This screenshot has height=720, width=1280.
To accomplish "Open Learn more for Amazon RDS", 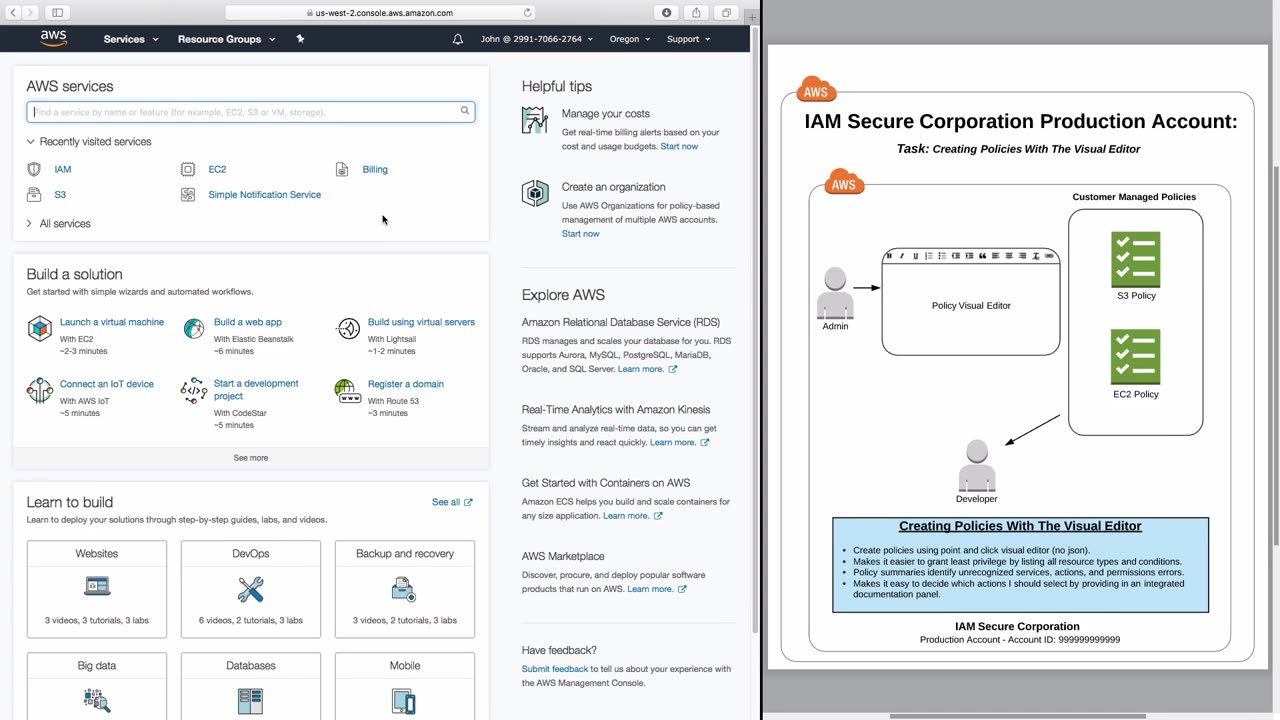I will (x=647, y=369).
